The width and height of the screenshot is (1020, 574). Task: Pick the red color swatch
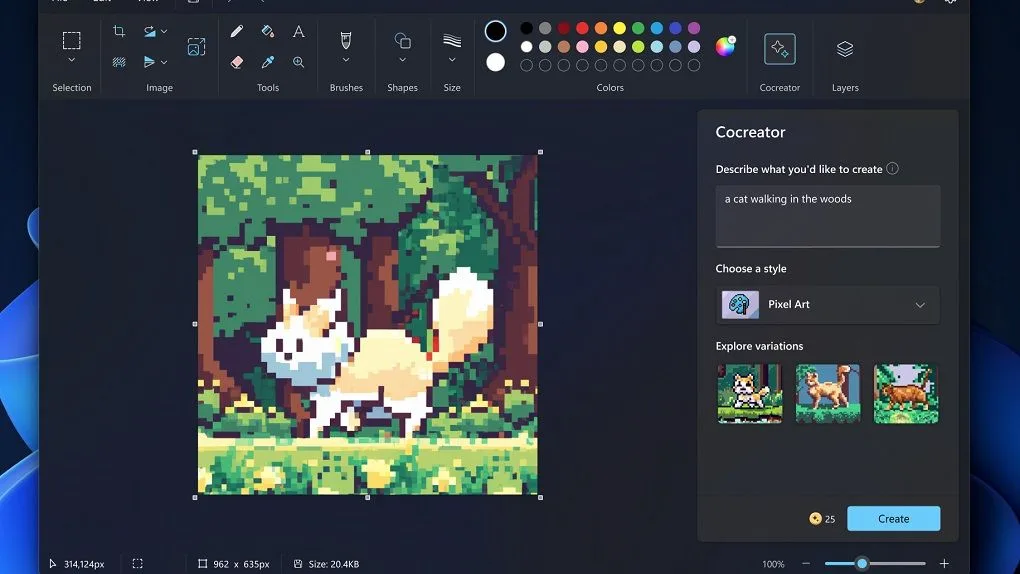582,28
